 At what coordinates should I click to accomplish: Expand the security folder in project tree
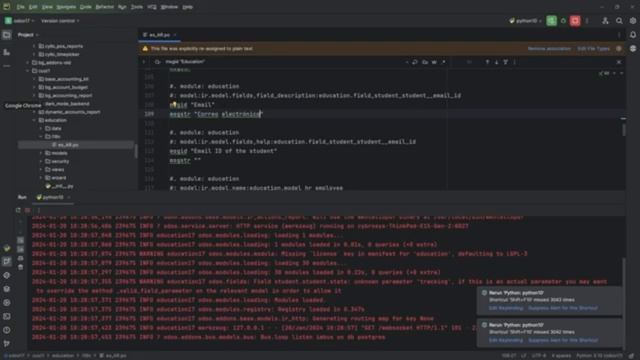click(41, 162)
